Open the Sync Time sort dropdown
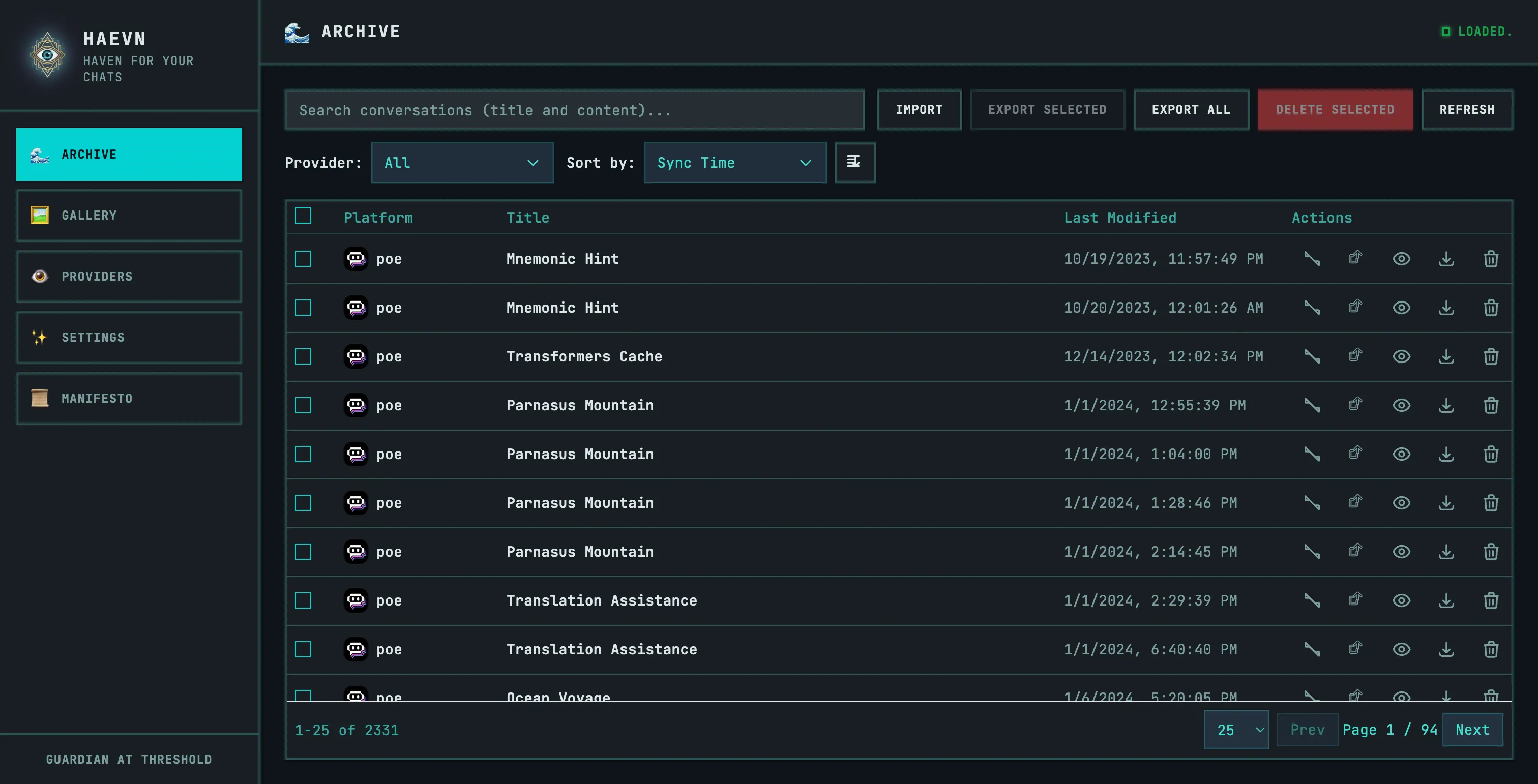 point(734,162)
